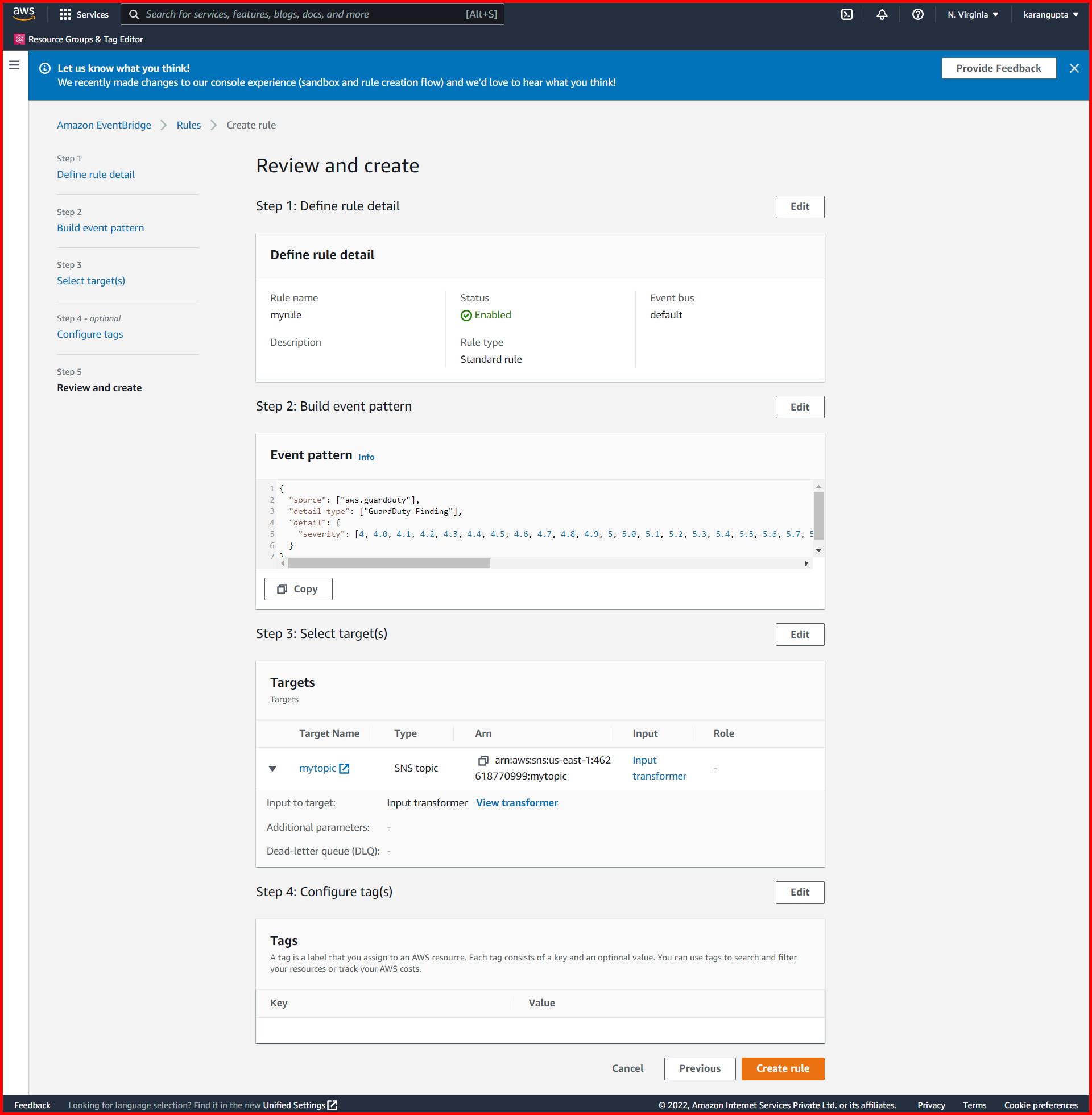Open the CloudShell terminal icon
The width and height of the screenshot is (1092, 1115).
[846, 14]
